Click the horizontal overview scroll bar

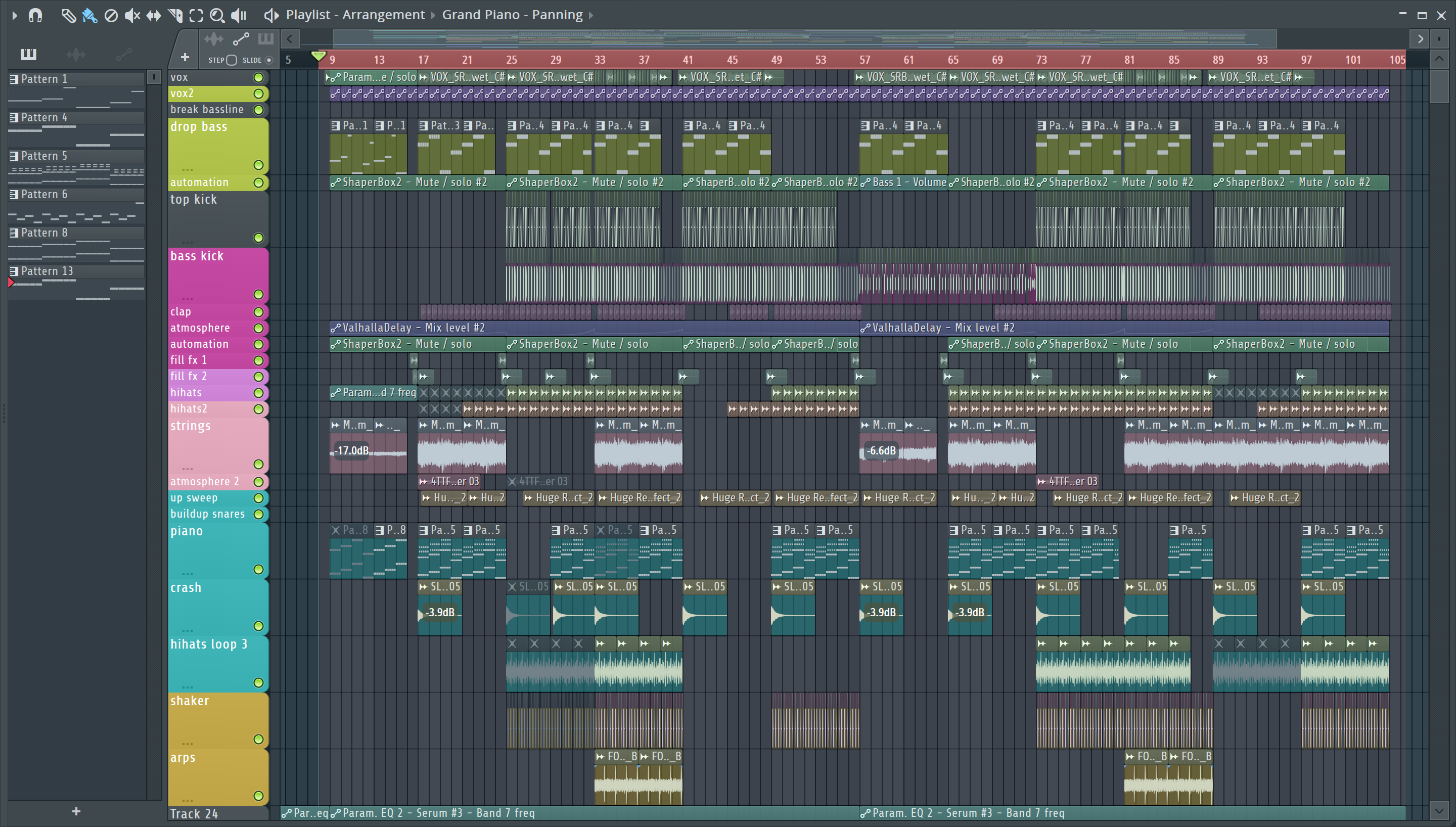tap(805, 39)
